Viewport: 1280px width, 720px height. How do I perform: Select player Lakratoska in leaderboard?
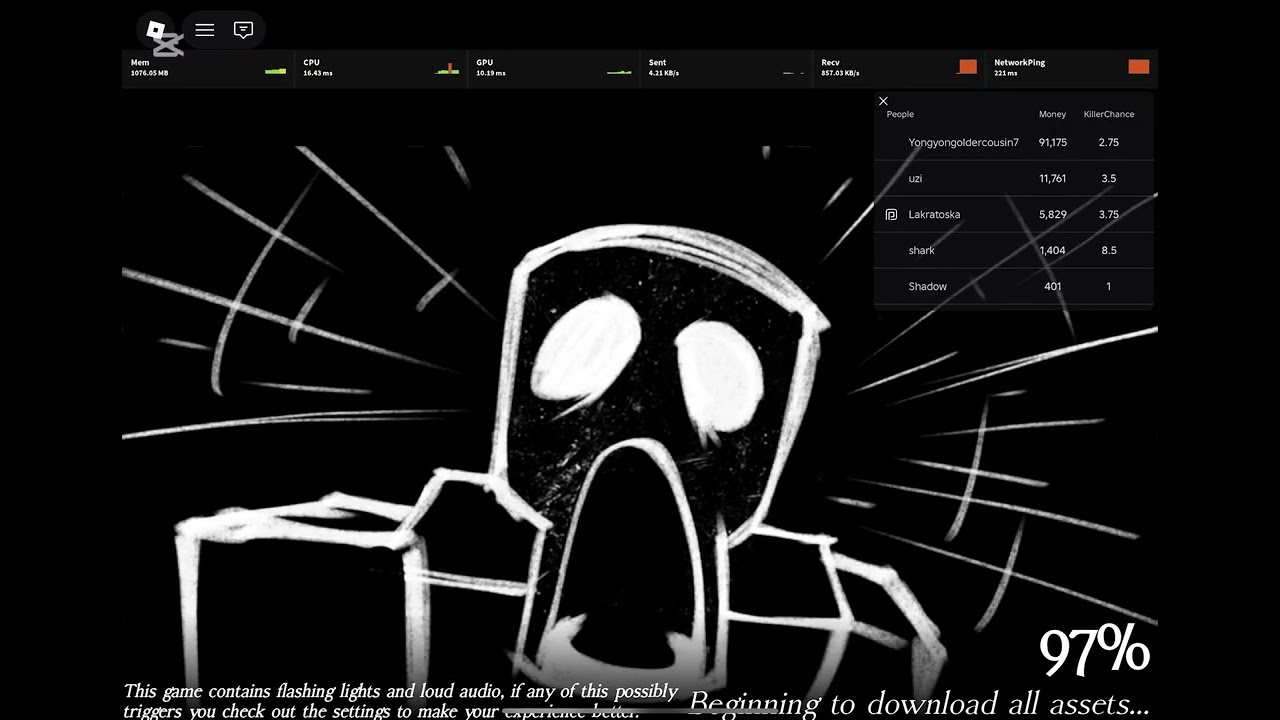pos(1013,214)
